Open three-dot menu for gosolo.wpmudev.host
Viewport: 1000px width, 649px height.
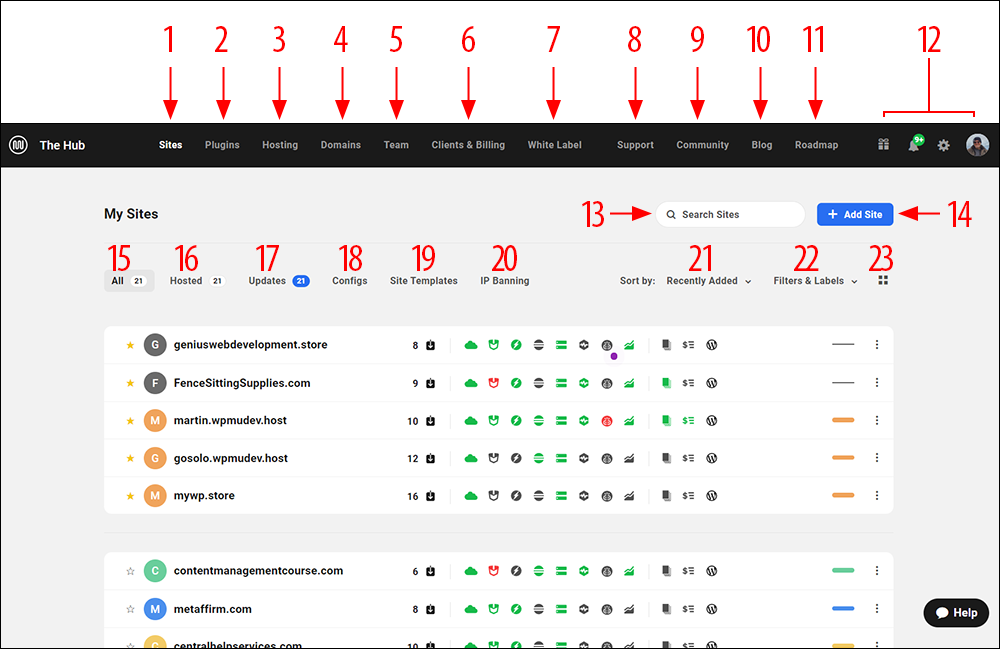[877, 458]
